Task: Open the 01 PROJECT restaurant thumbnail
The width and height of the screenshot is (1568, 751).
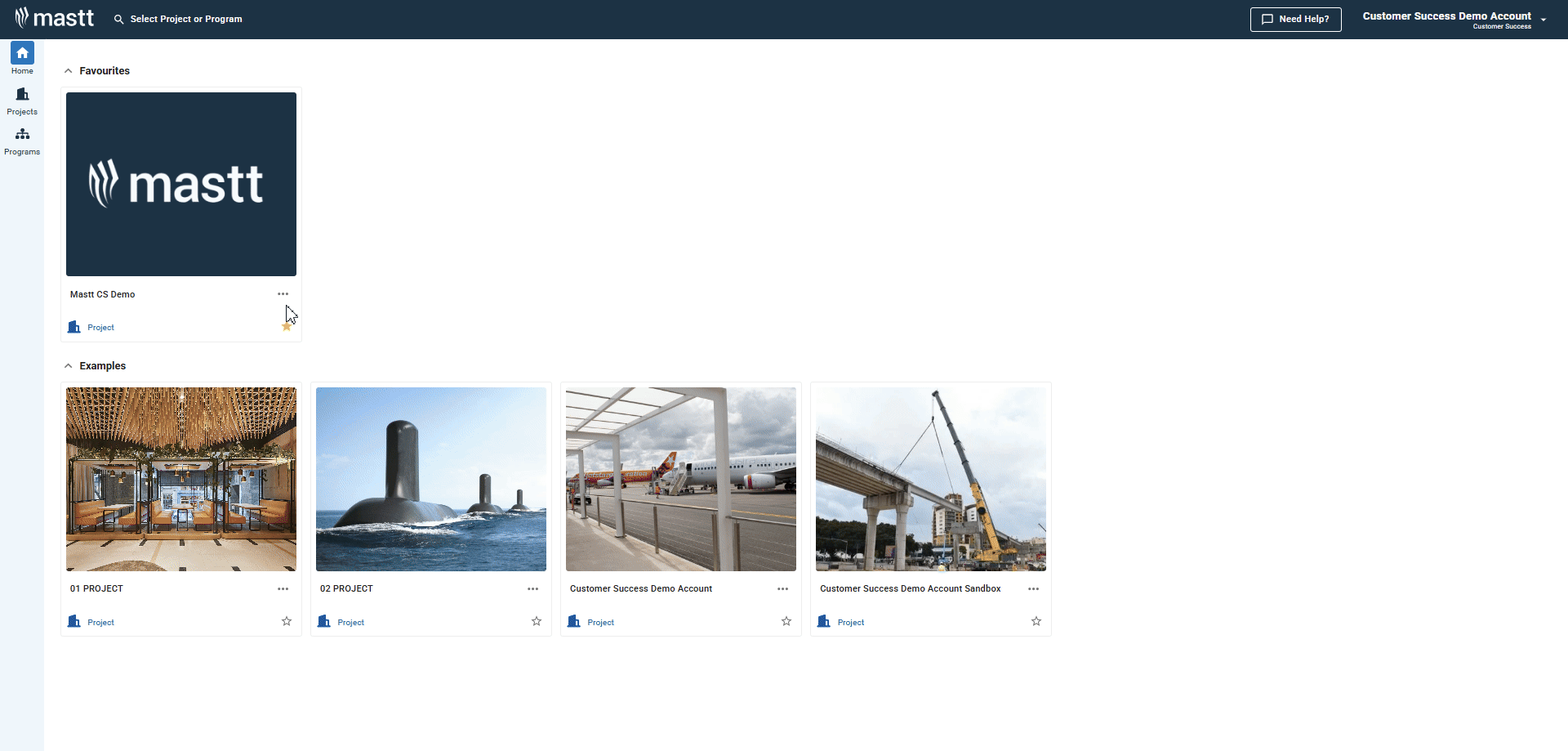Action: tap(181, 479)
